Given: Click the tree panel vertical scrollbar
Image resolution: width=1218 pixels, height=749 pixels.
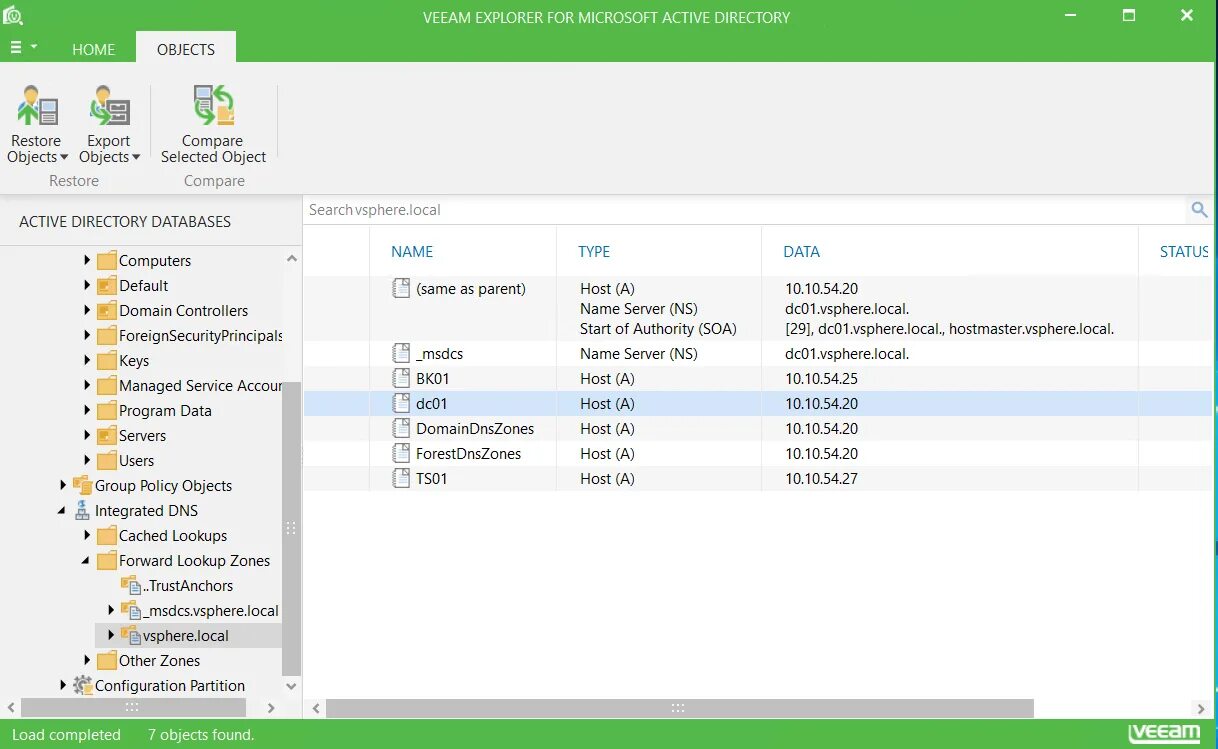Looking at the screenshot, I should [291, 528].
